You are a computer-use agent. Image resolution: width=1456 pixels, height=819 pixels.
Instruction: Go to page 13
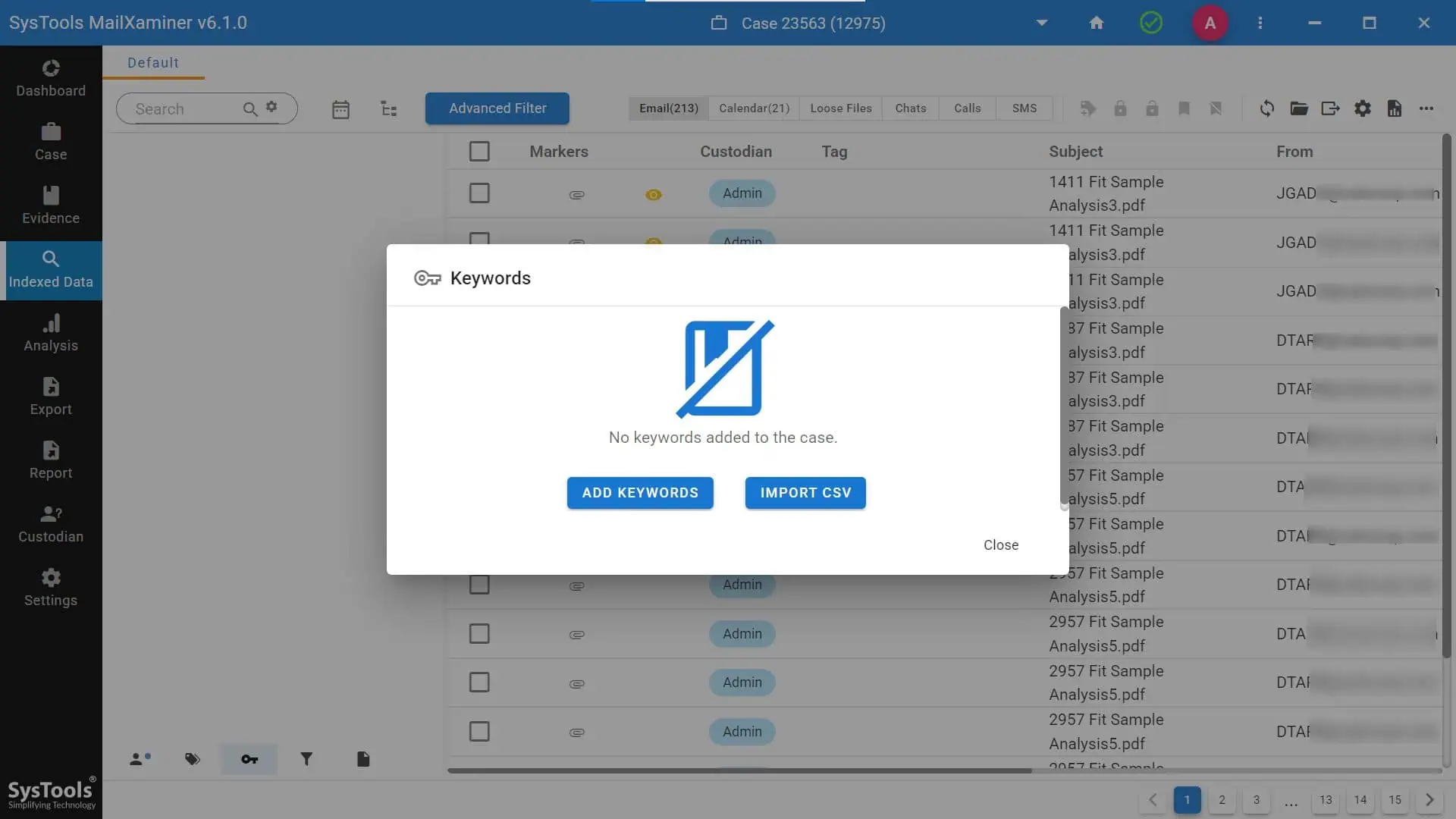[x=1326, y=800]
